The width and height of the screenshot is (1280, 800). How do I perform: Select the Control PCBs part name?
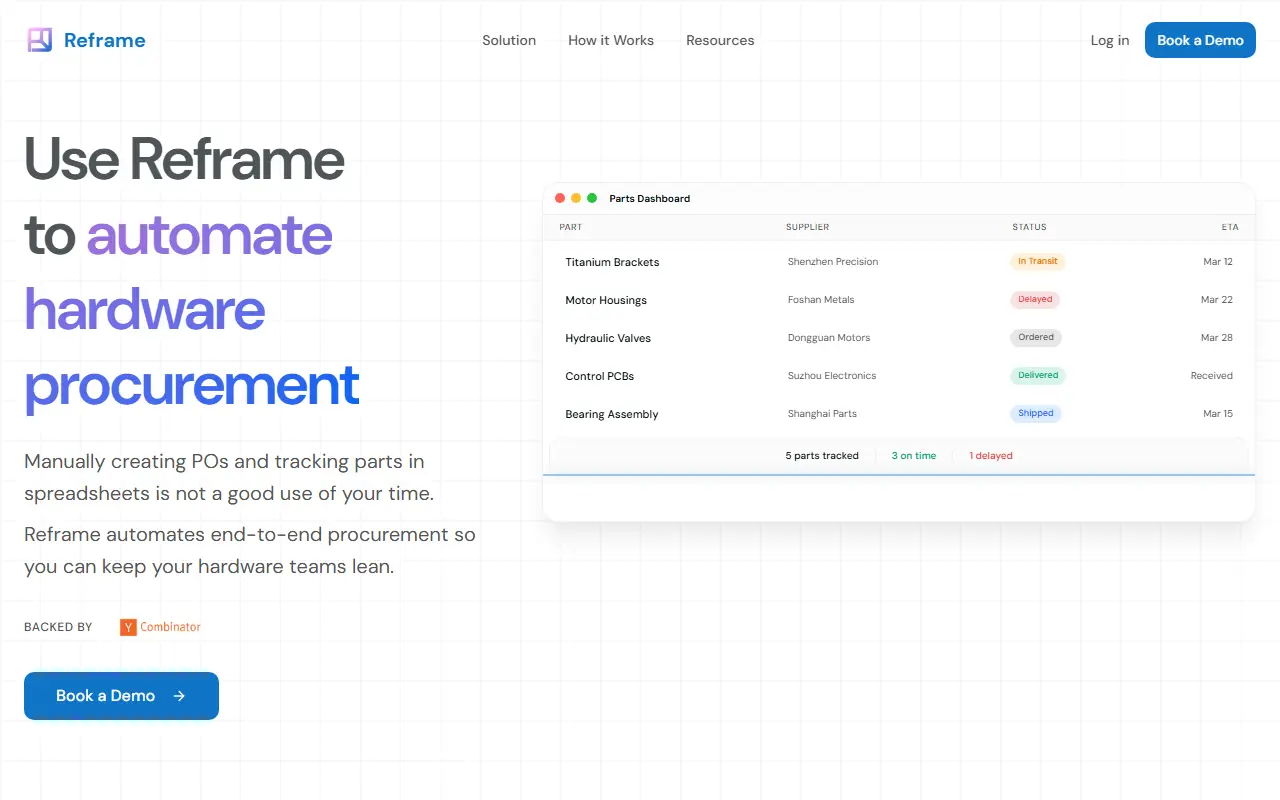(600, 376)
